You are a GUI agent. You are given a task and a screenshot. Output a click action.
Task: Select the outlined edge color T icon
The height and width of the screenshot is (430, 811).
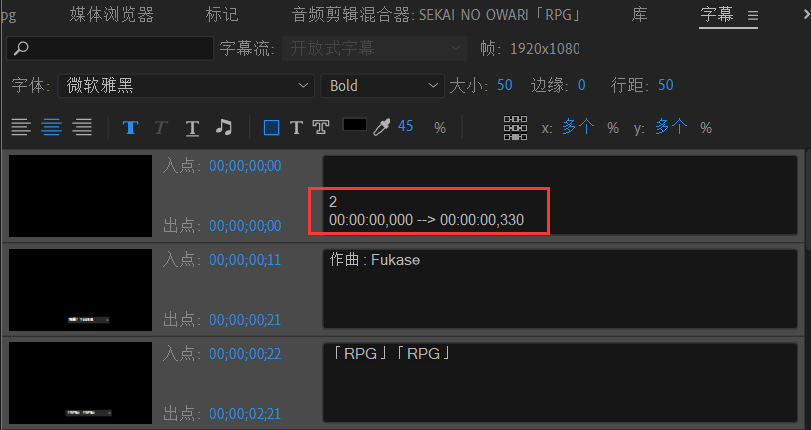point(321,127)
